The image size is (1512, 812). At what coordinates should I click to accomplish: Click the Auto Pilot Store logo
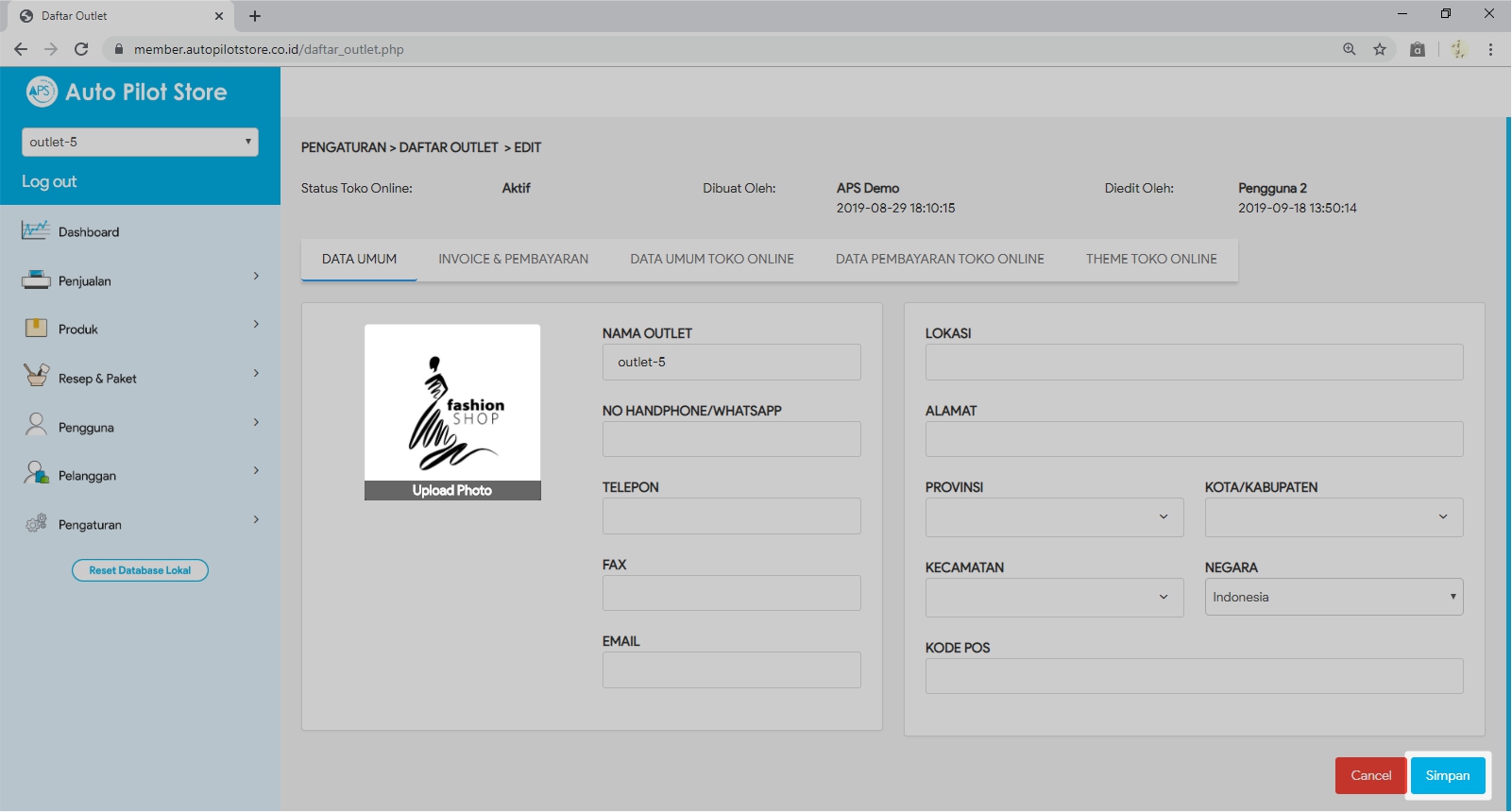tap(42, 92)
